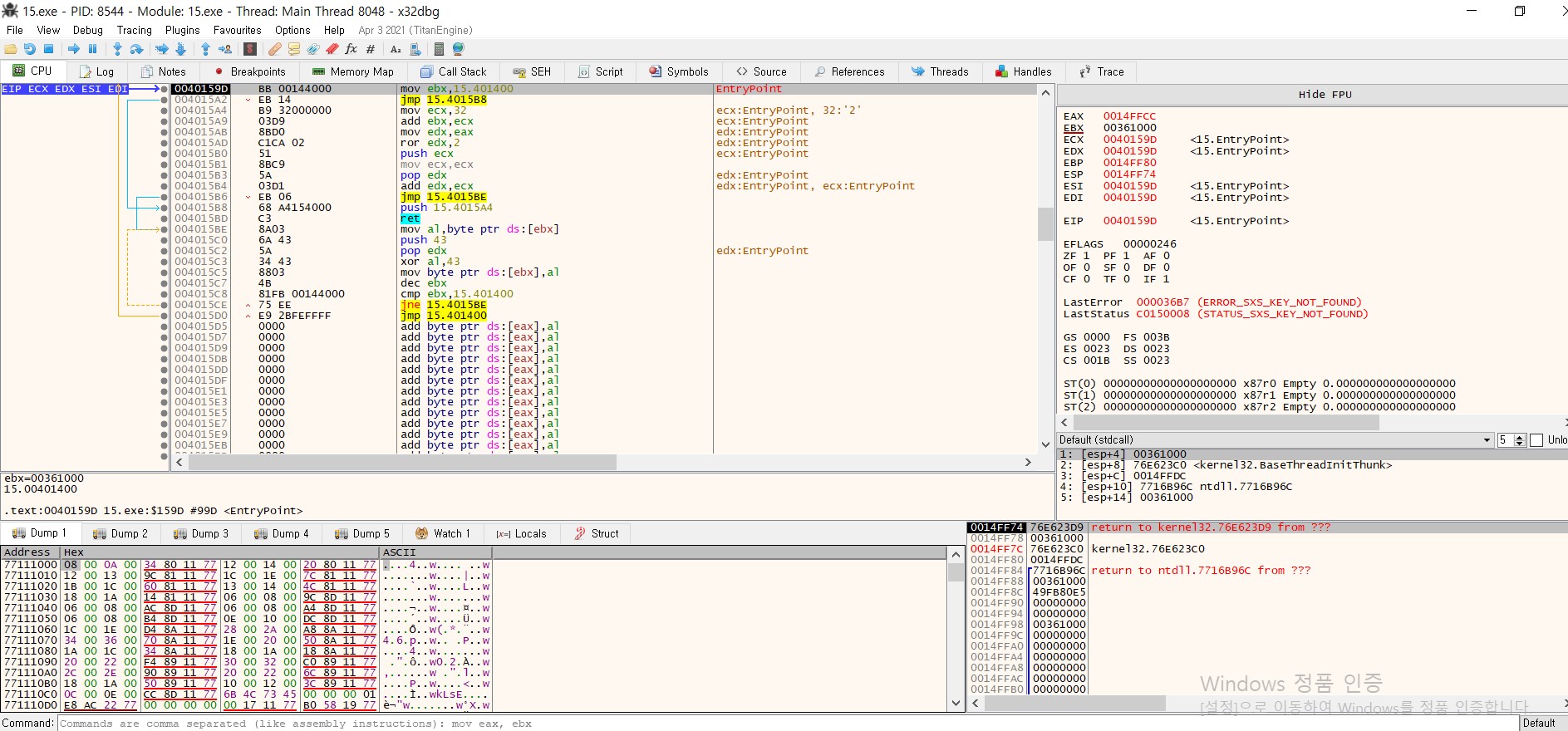Pause execution with the pause icon

click(92, 49)
